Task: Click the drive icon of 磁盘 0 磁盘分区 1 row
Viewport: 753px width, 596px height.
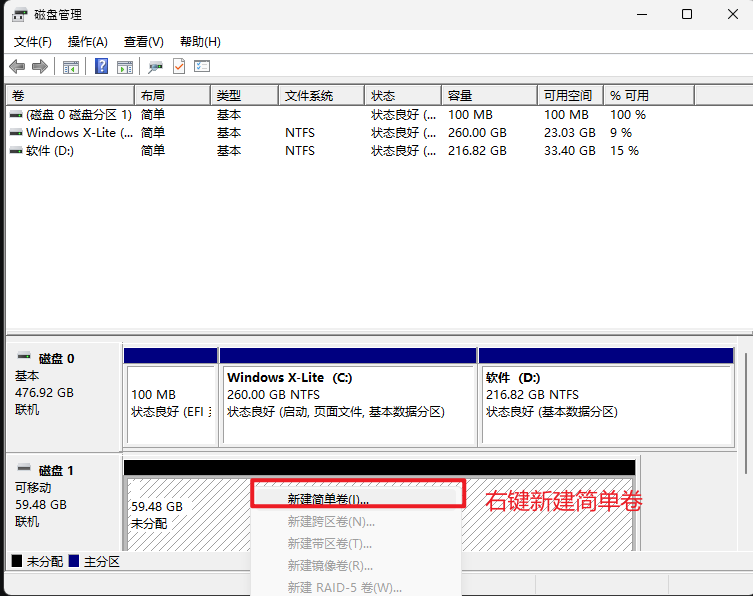Action: pyautogui.click(x=16, y=115)
